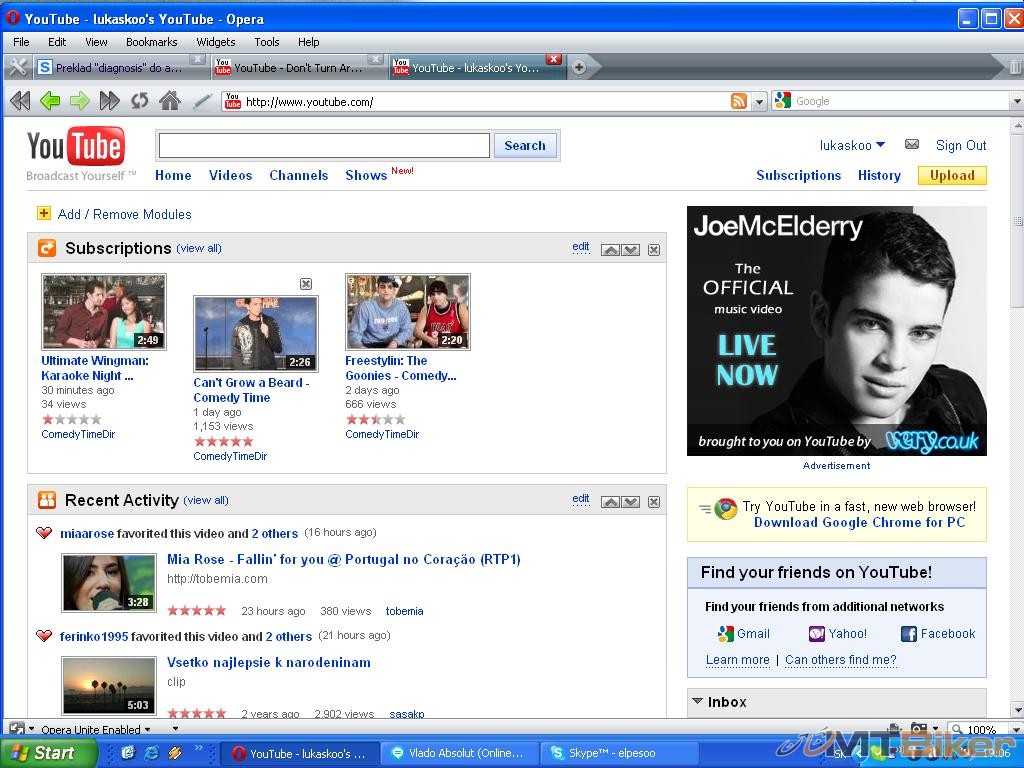This screenshot has width=1024, height=768.
Task: Reload the current page
Action: click(140, 101)
